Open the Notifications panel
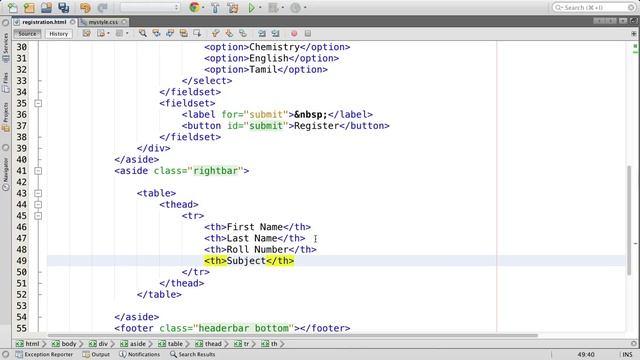 (x=140, y=354)
